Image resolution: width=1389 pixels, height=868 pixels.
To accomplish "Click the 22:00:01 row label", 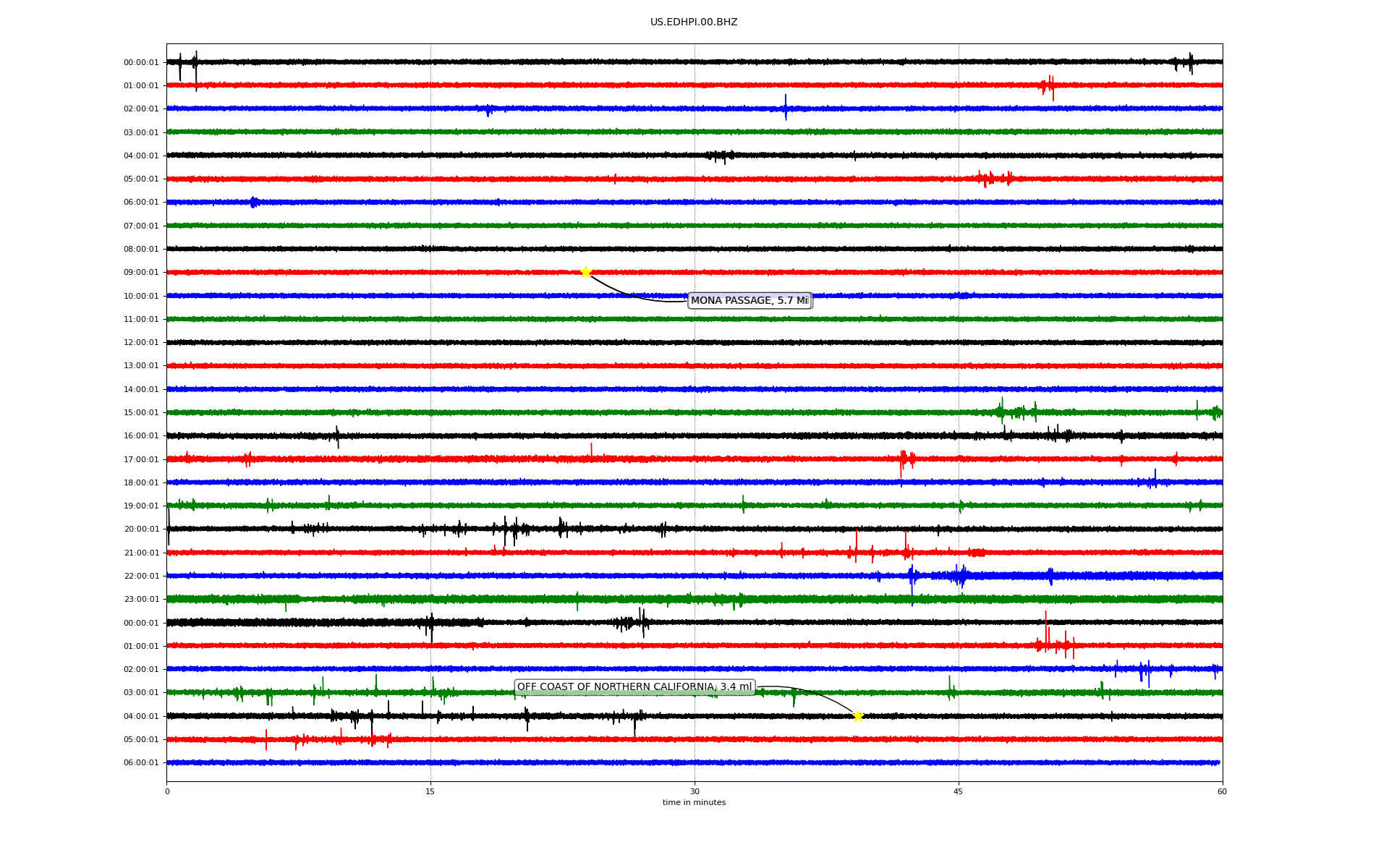I will [141, 576].
